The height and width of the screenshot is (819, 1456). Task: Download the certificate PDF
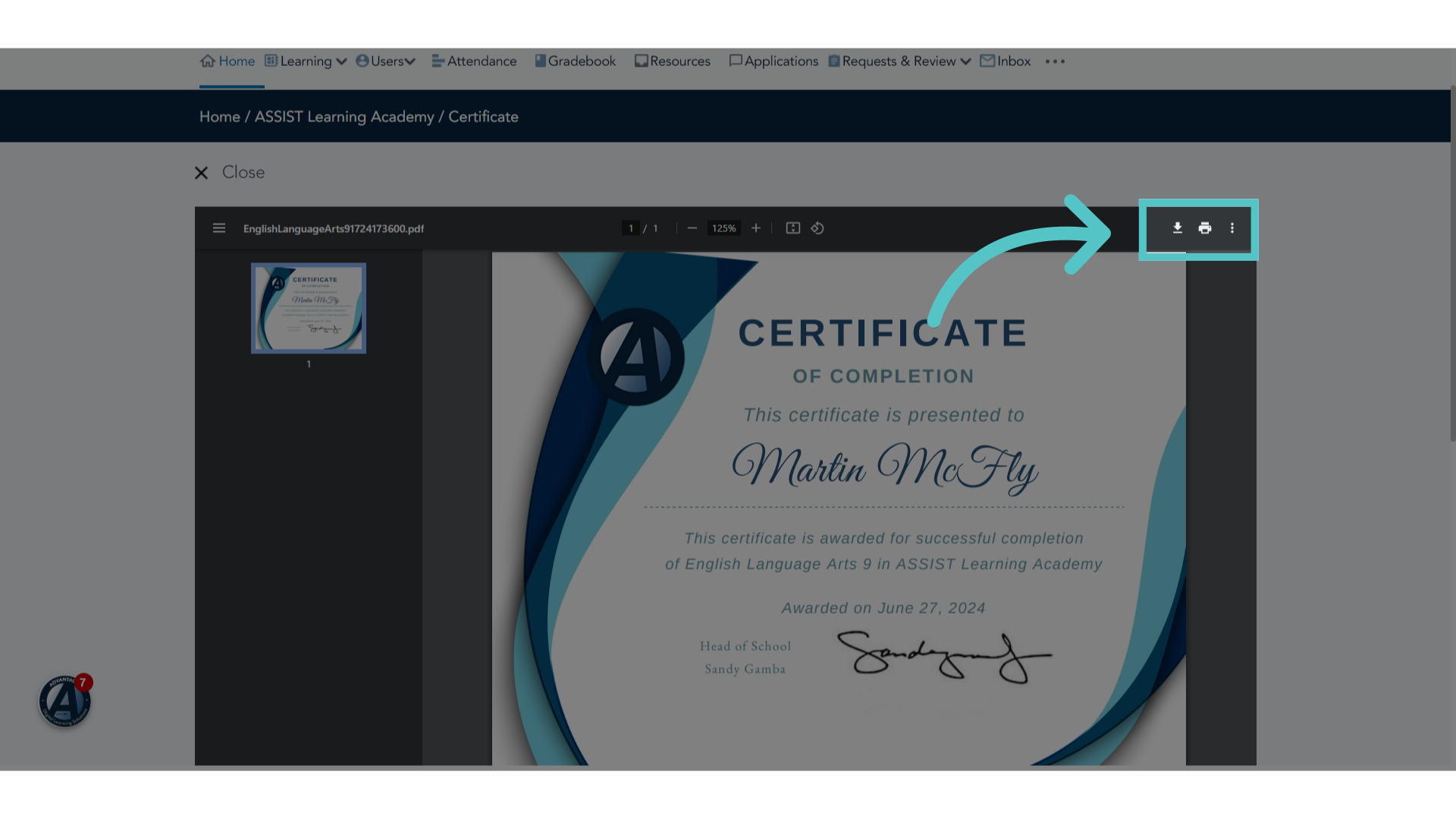point(1177,228)
